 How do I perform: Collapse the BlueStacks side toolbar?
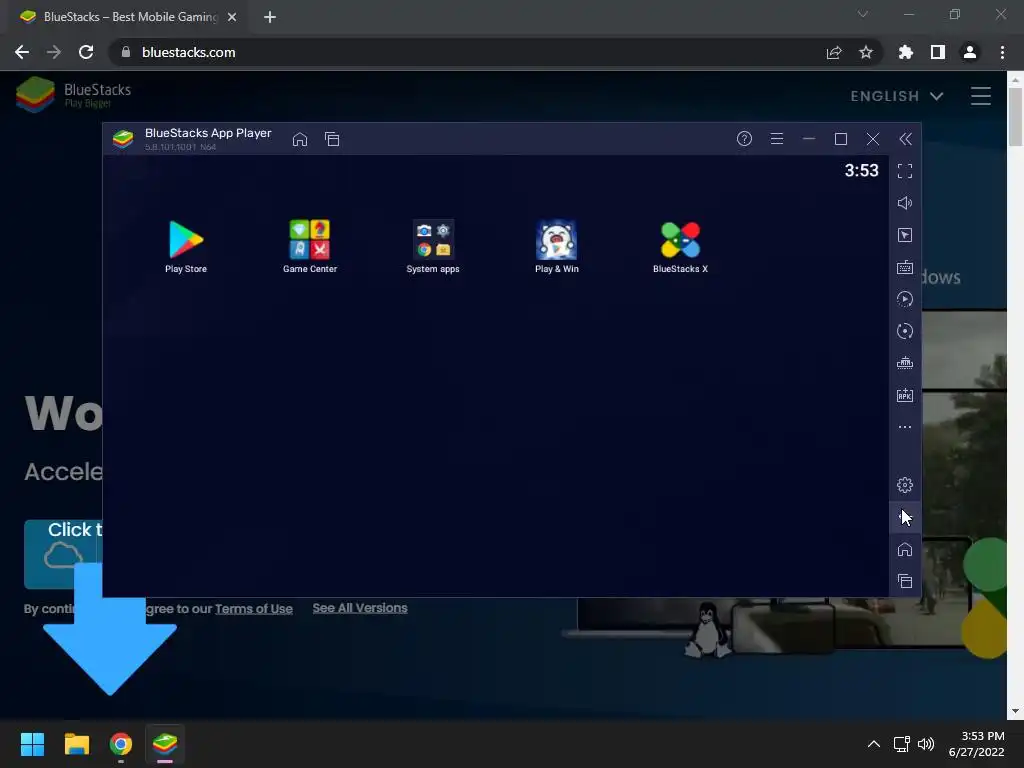905,138
